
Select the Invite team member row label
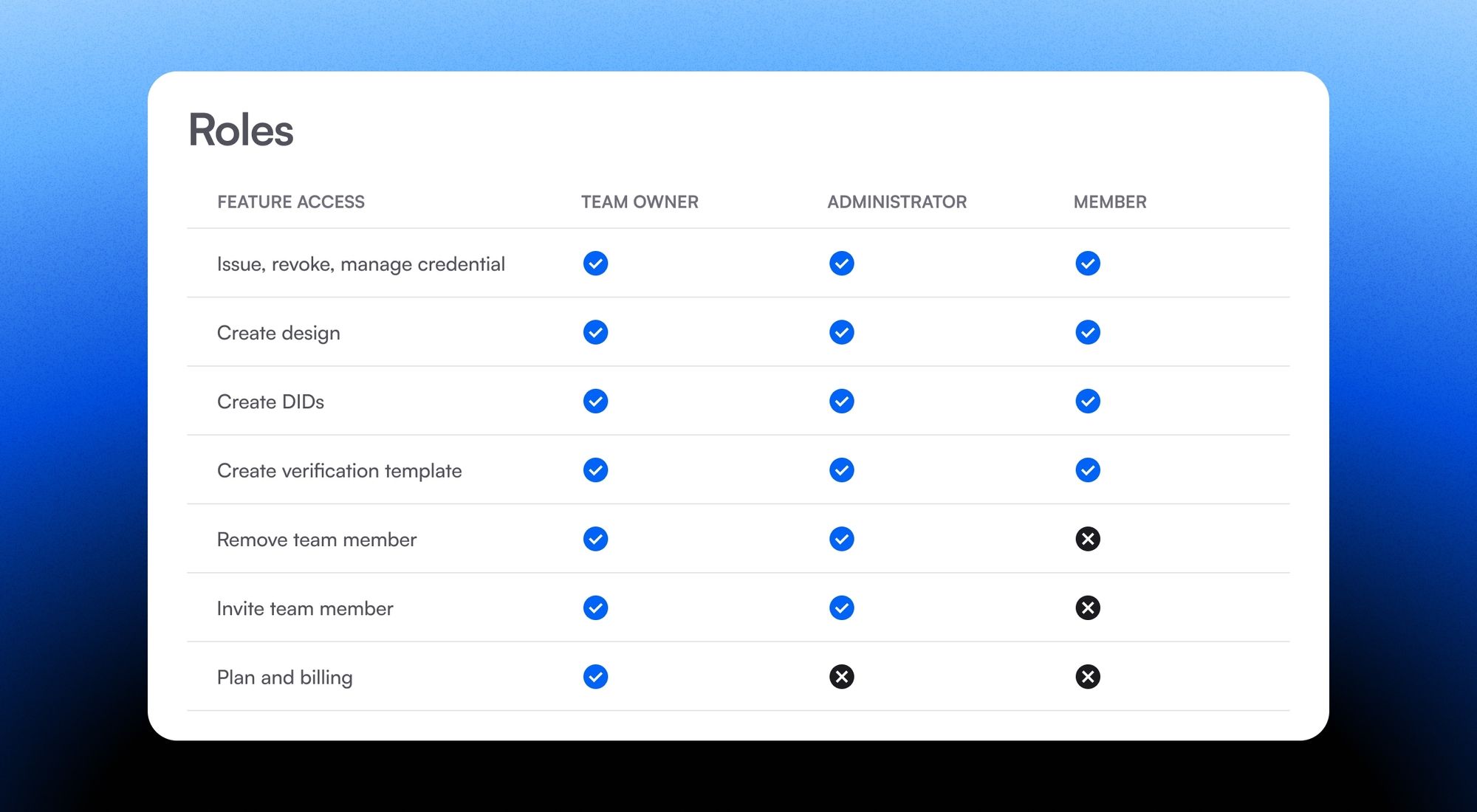(x=304, y=608)
